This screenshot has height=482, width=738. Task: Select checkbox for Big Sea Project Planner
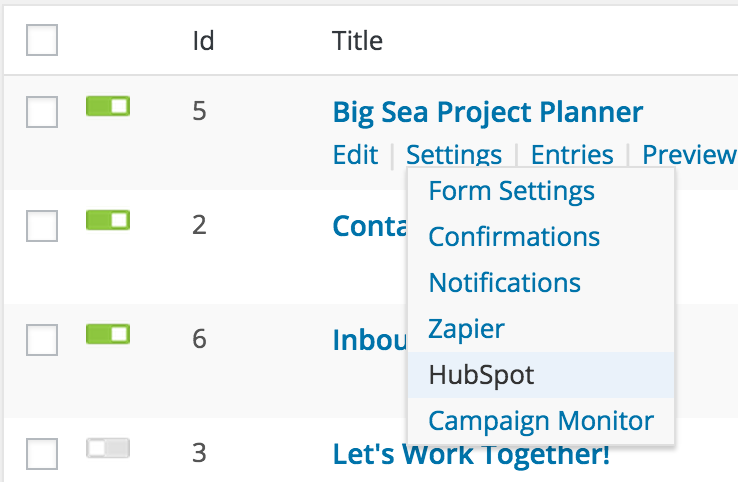coord(41,112)
